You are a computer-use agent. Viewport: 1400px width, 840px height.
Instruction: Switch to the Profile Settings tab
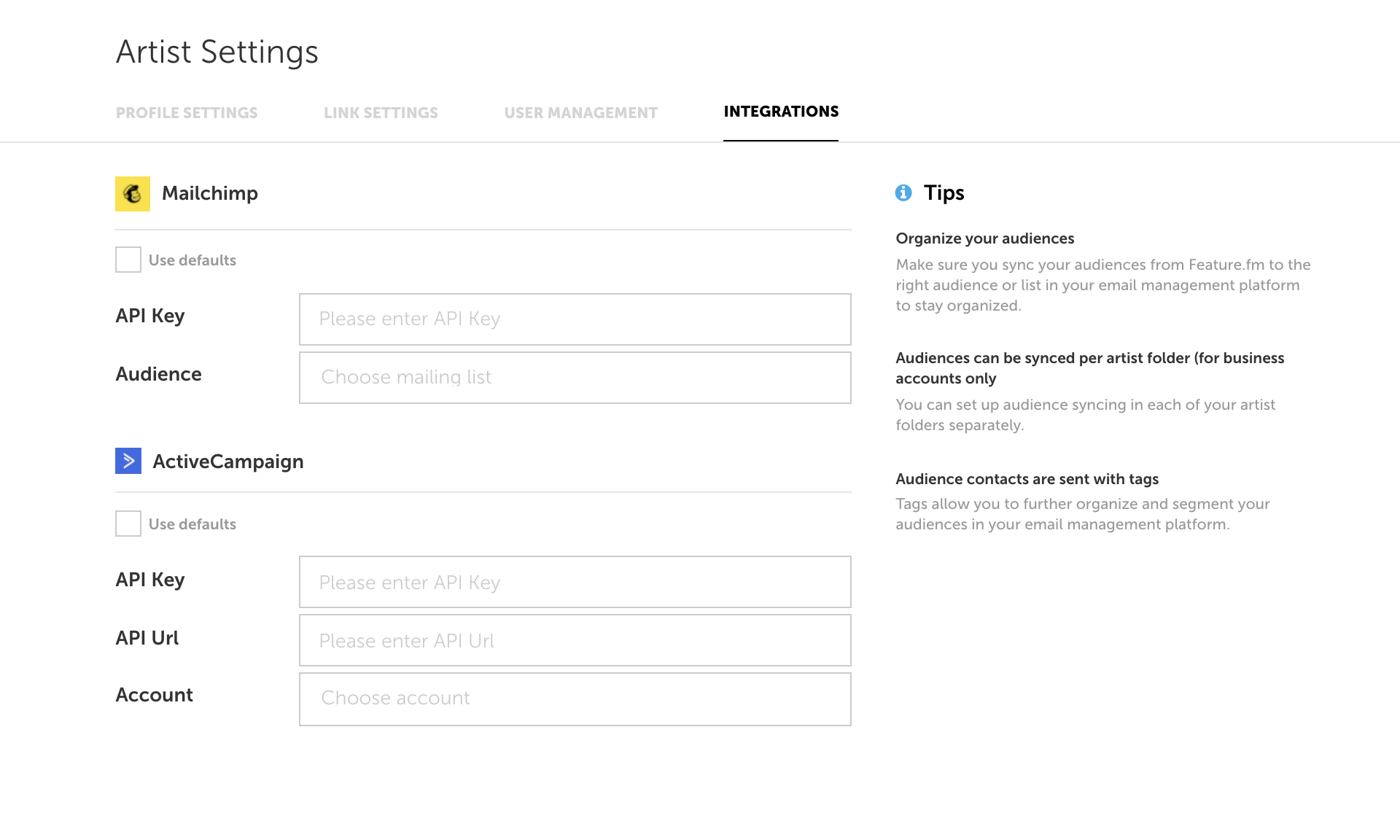pyautogui.click(x=187, y=113)
